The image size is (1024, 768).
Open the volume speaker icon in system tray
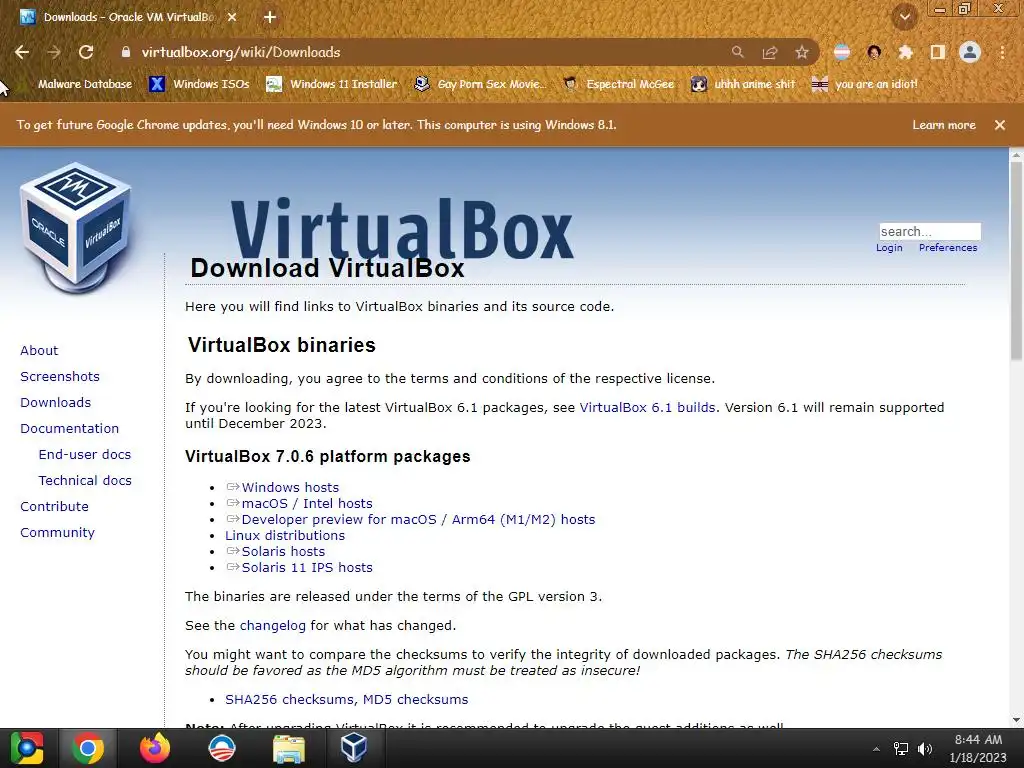[925, 749]
